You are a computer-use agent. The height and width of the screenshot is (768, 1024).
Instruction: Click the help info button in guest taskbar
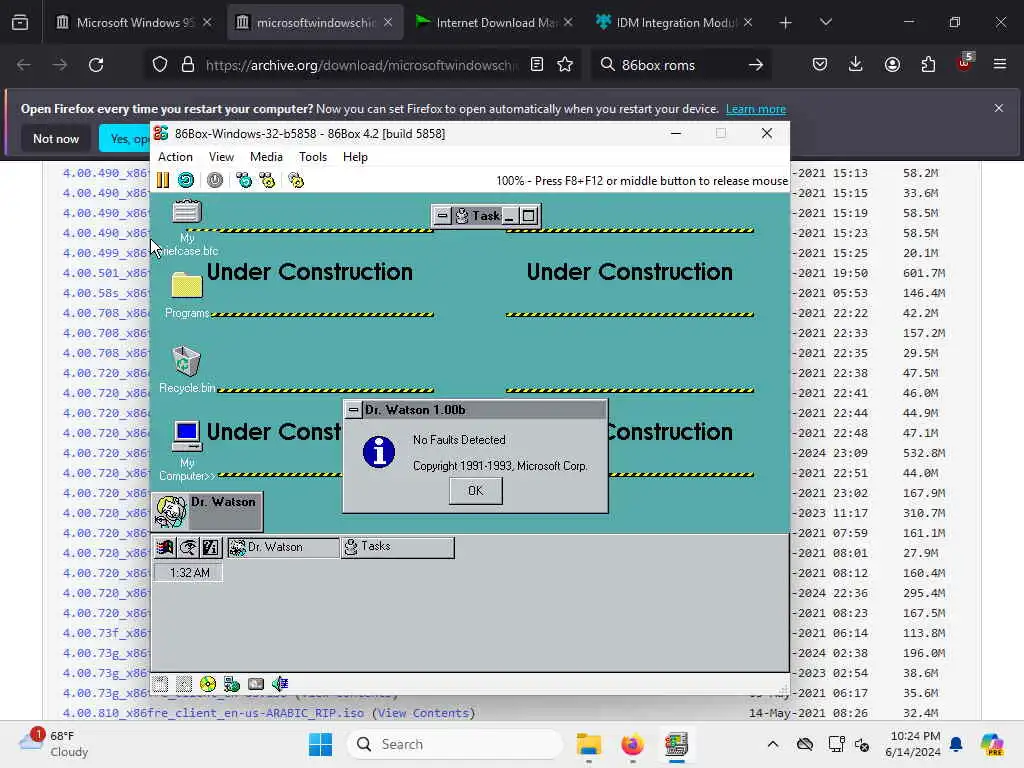point(210,547)
